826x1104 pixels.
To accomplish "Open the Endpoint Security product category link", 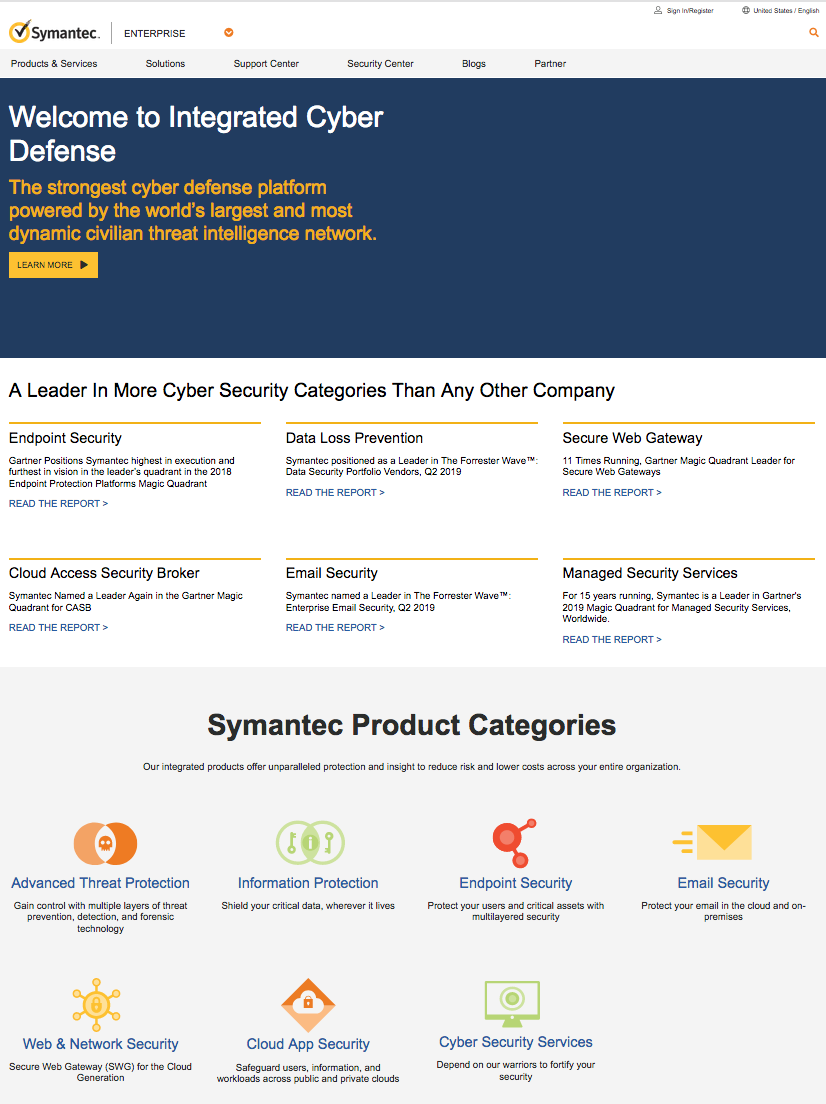I will click(x=515, y=883).
